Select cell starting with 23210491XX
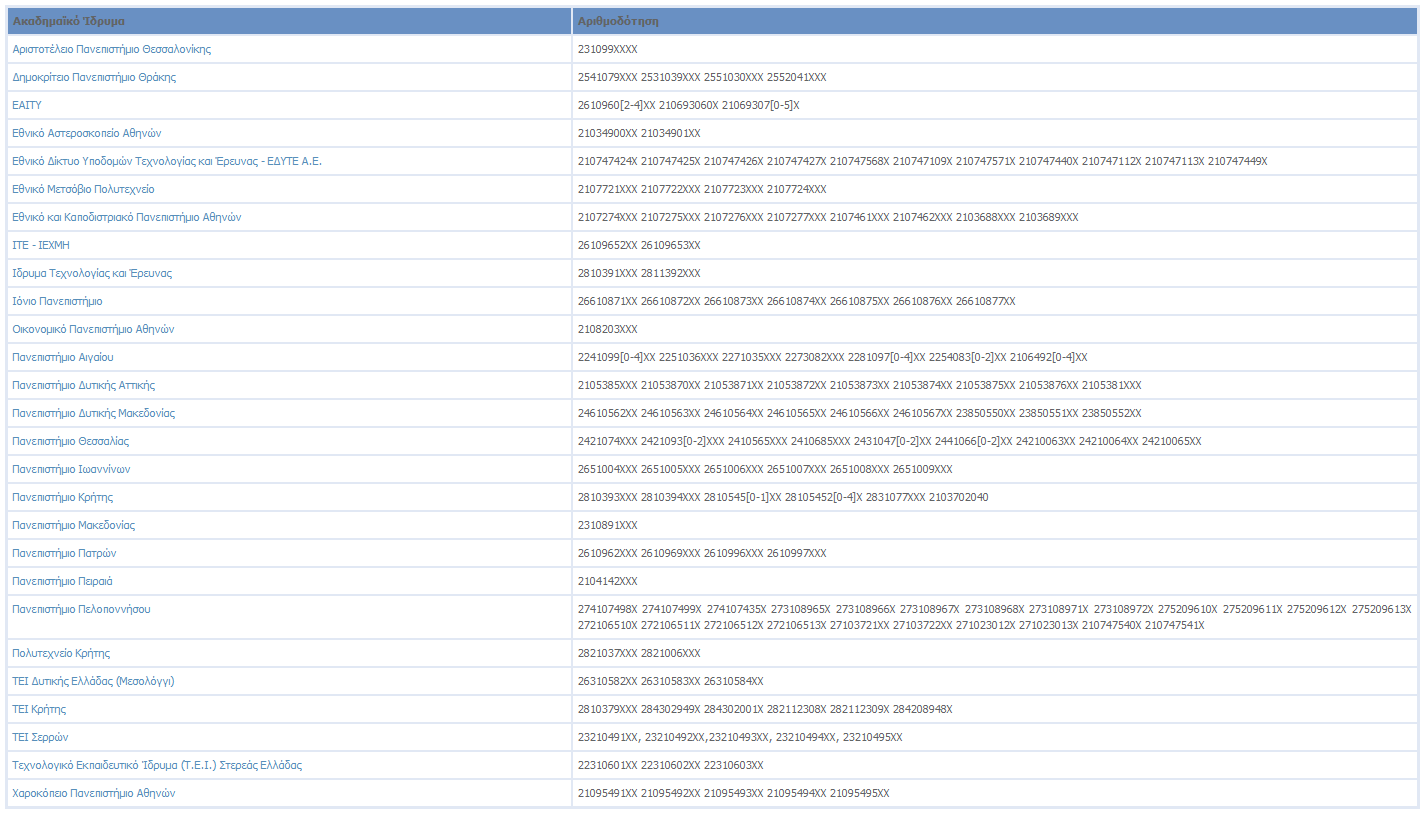This screenshot has height=816, width=1428. click(995, 737)
